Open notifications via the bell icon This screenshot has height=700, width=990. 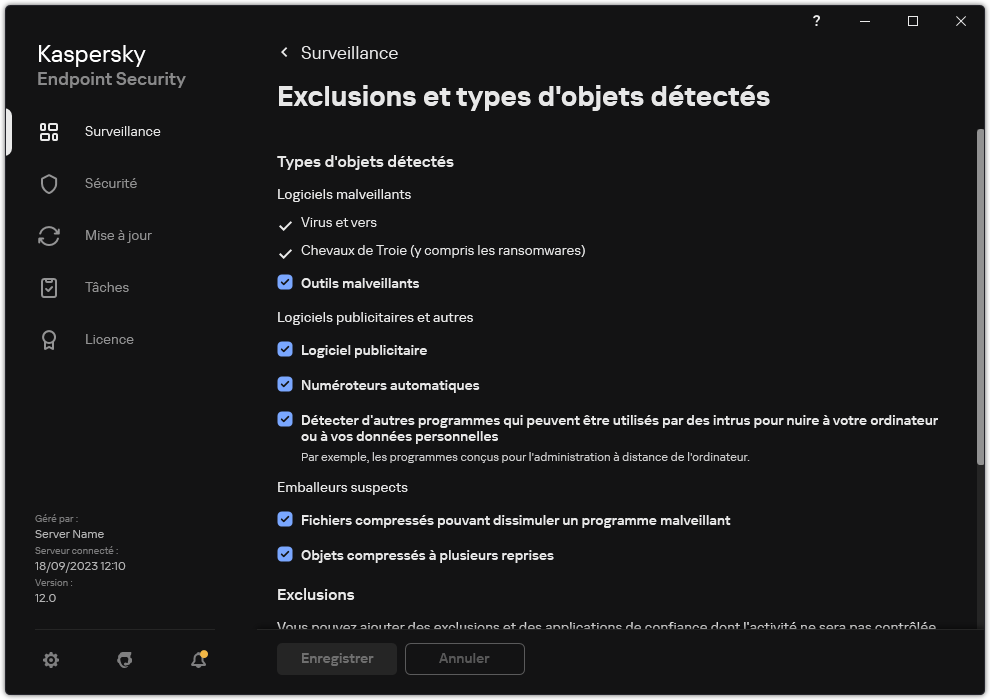point(197,660)
